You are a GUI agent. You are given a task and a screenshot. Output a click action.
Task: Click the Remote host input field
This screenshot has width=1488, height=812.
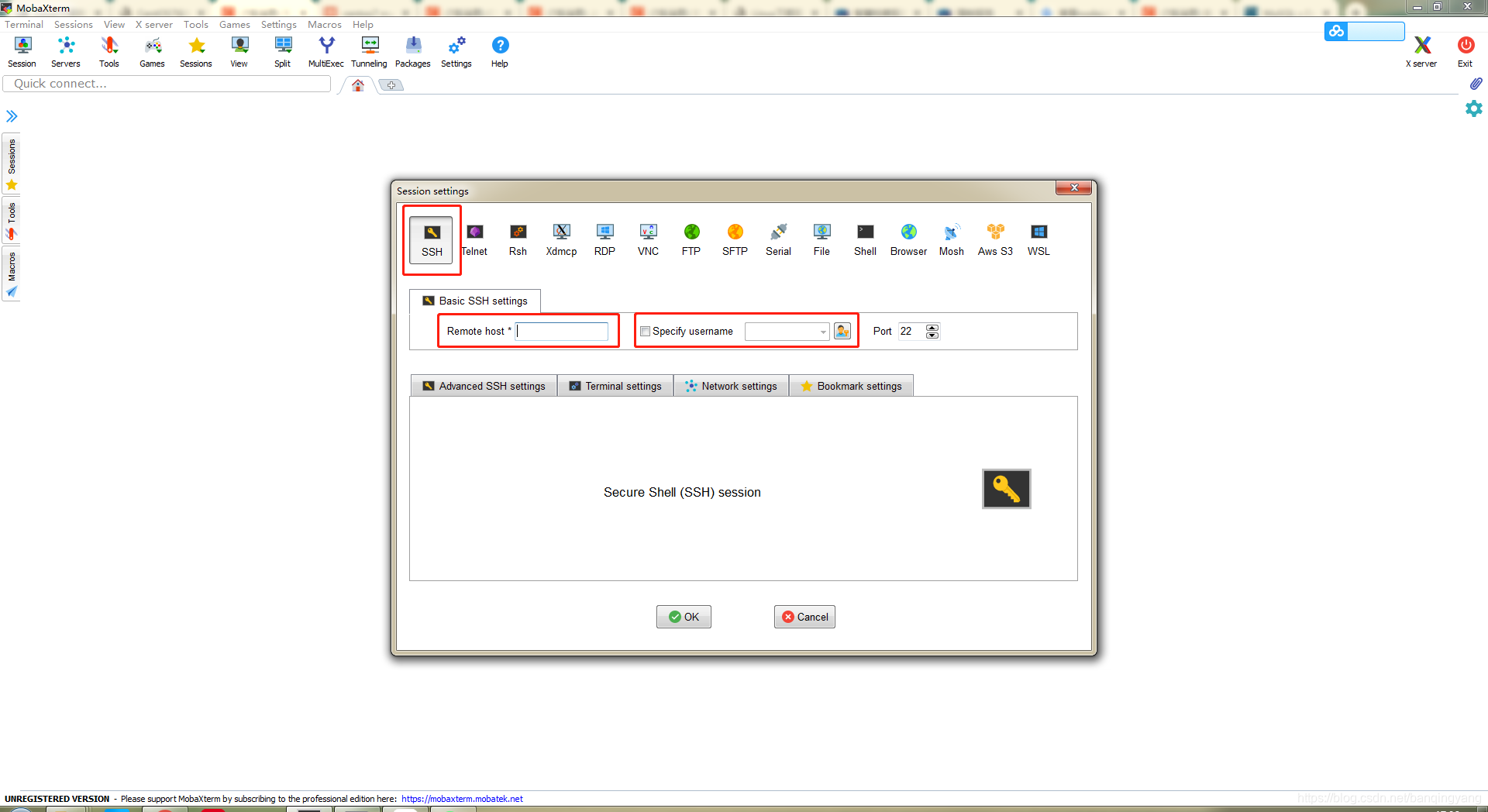coord(562,331)
